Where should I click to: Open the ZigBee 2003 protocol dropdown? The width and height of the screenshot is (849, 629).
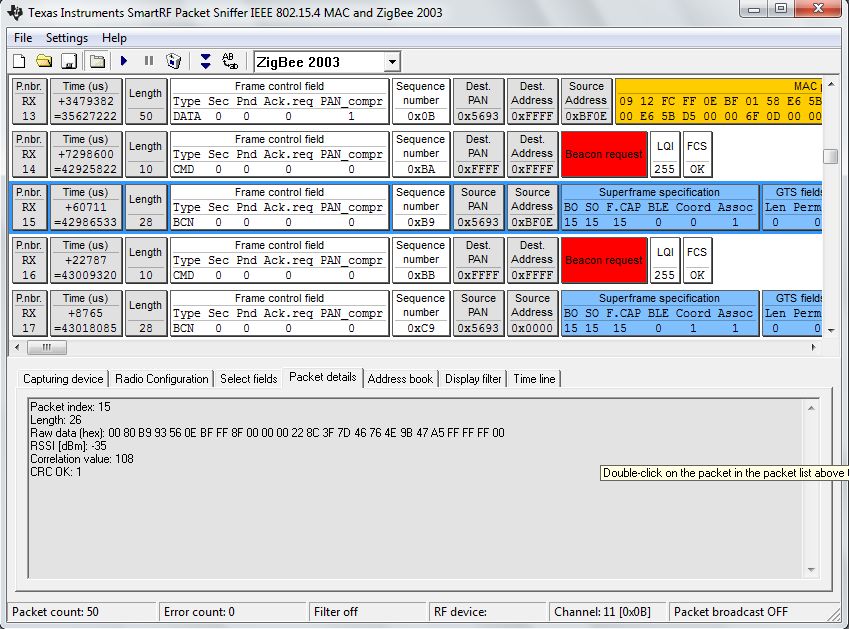(x=393, y=62)
